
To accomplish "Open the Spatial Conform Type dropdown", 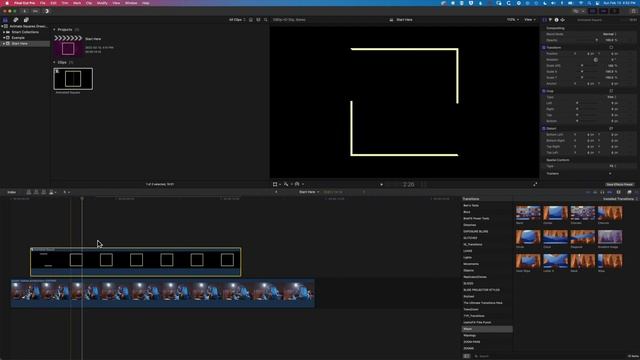I will point(613,166).
